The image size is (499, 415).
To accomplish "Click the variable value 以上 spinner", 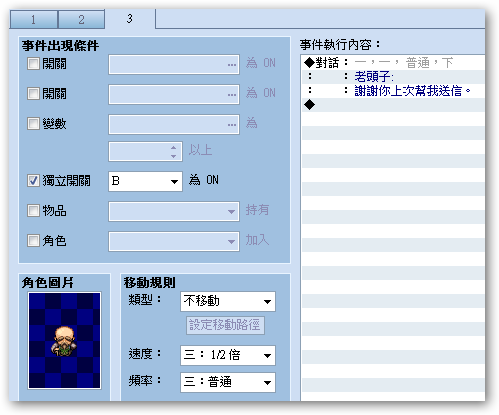I will point(145,152).
